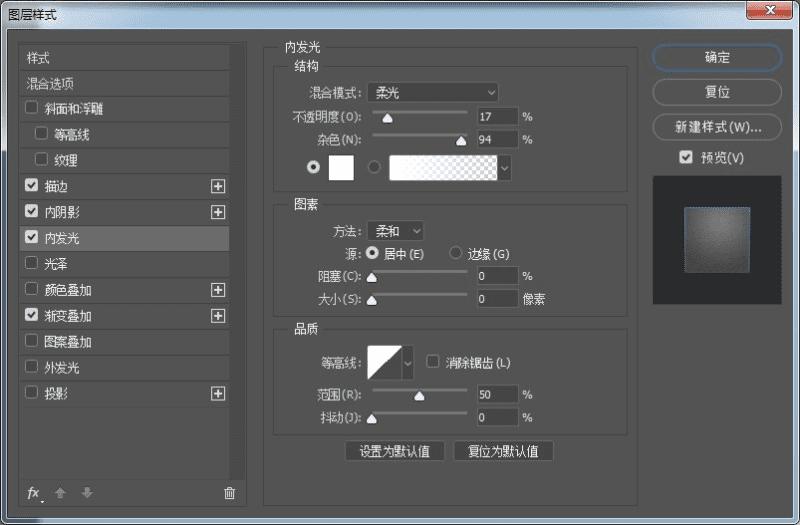
Task: Click the plus icon beside 渐变叠加
Action: [x=218, y=316]
